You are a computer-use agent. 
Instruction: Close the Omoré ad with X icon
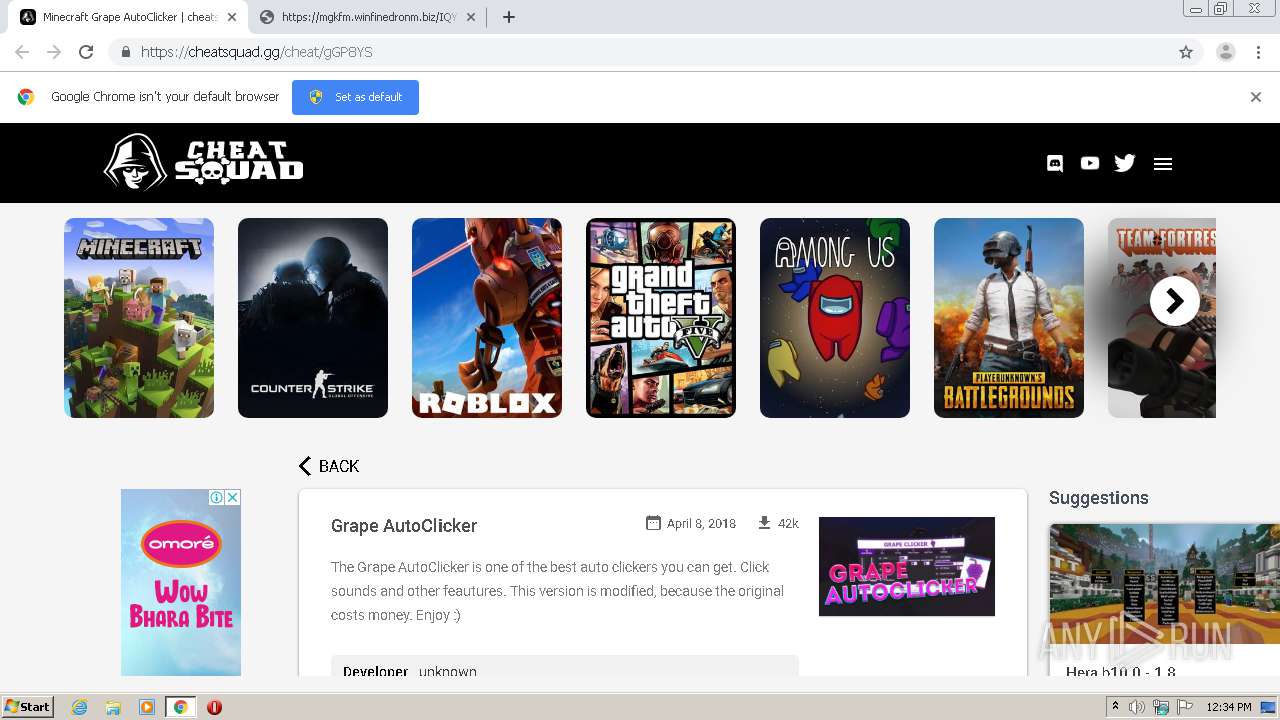click(x=233, y=497)
